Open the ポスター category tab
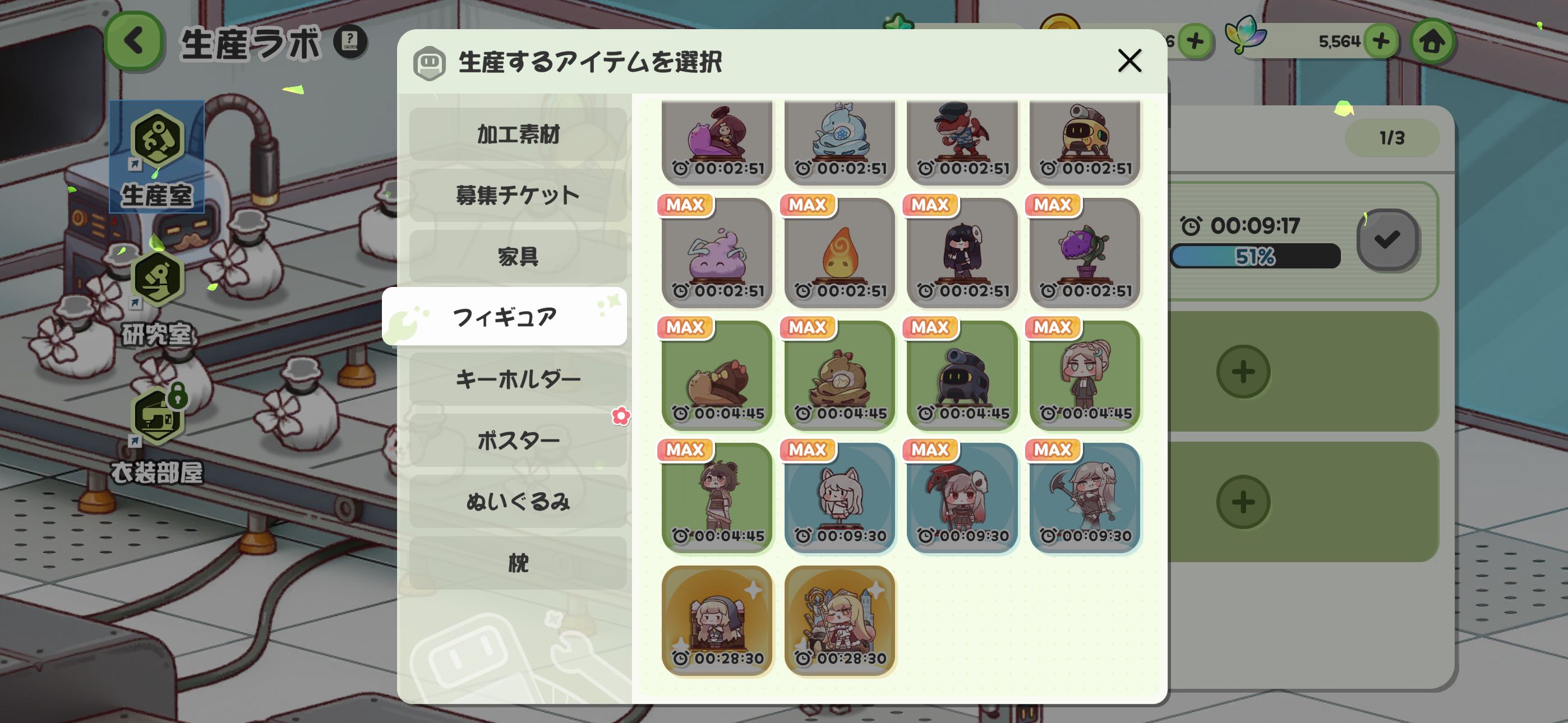 pos(518,440)
